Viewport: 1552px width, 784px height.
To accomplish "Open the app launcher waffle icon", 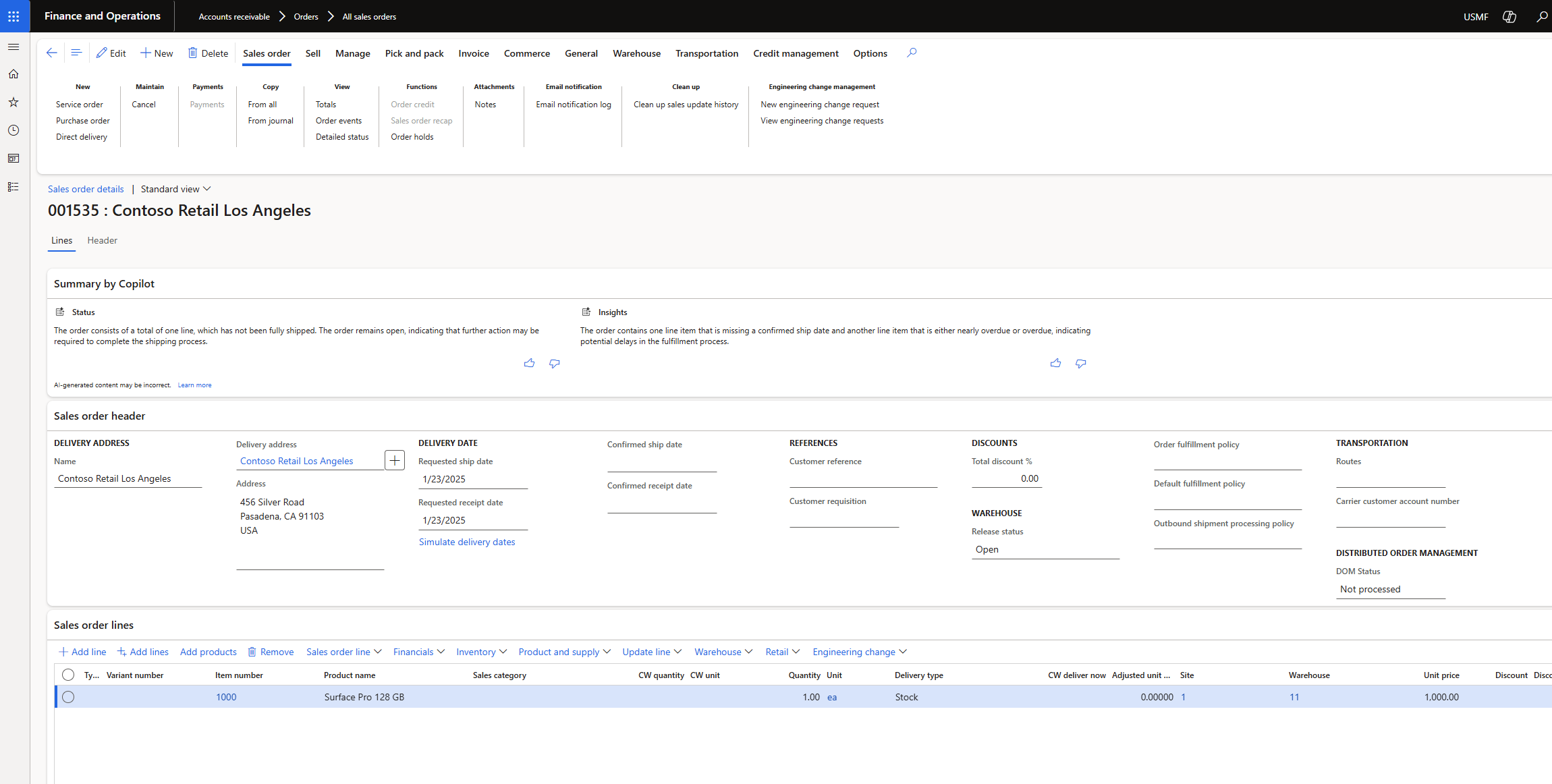I will 13,16.
